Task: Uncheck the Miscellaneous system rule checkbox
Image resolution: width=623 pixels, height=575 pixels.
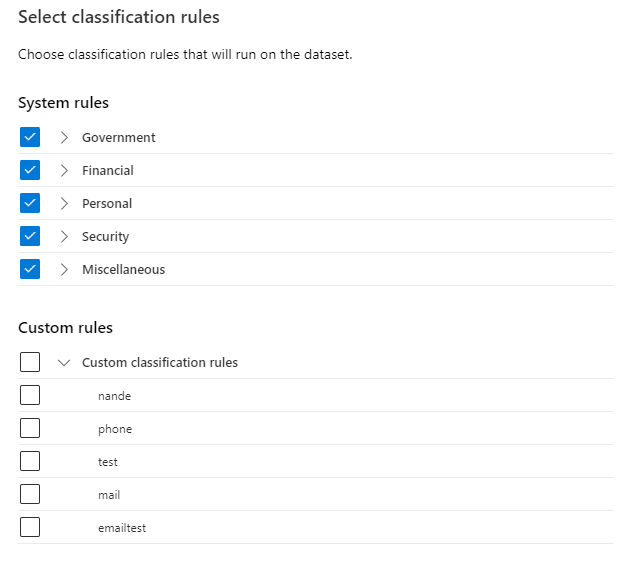Action: point(30,269)
